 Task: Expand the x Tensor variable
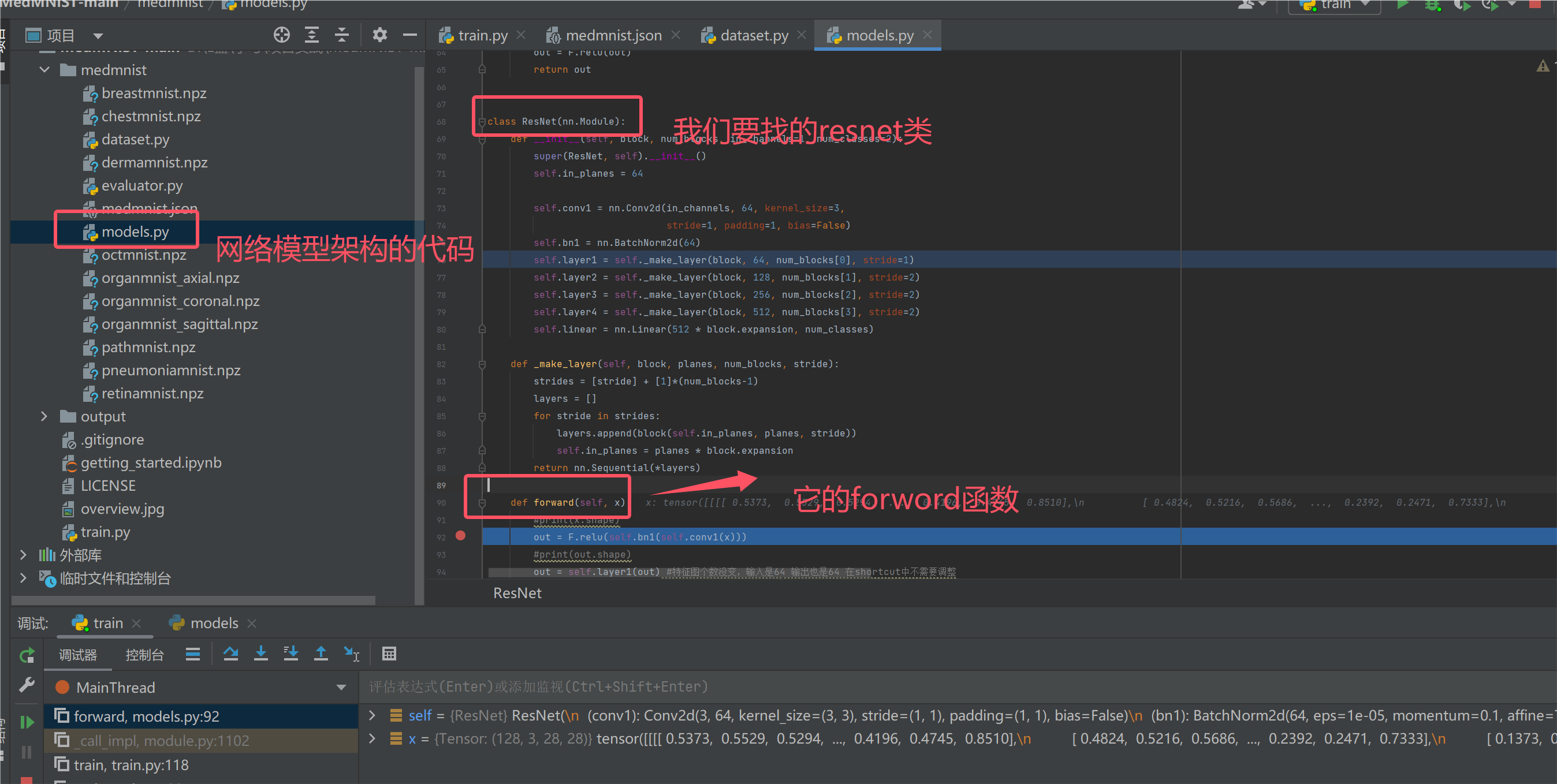[x=373, y=738]
